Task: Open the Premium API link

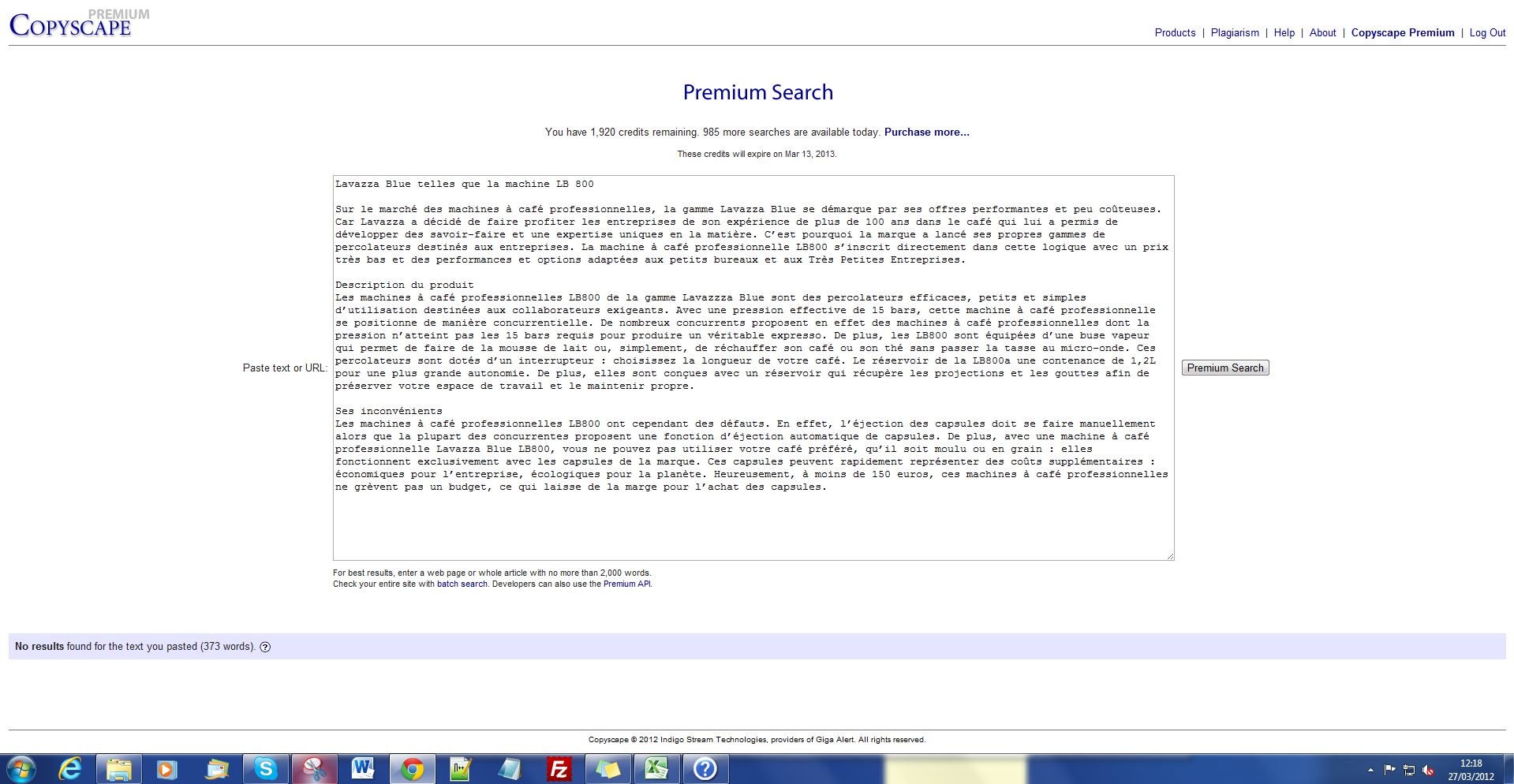Action: 627,584
